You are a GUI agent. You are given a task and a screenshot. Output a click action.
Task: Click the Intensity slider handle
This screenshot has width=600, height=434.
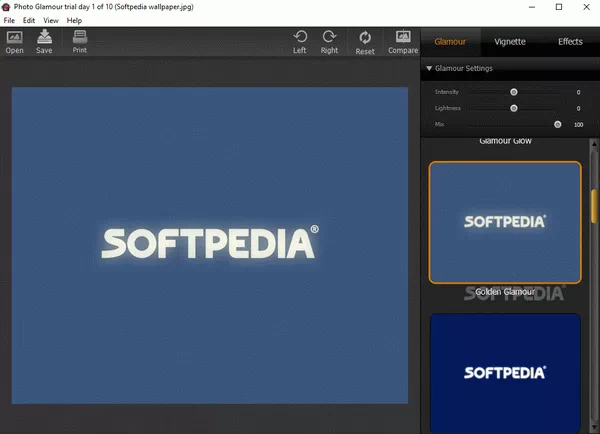(514, 92)
